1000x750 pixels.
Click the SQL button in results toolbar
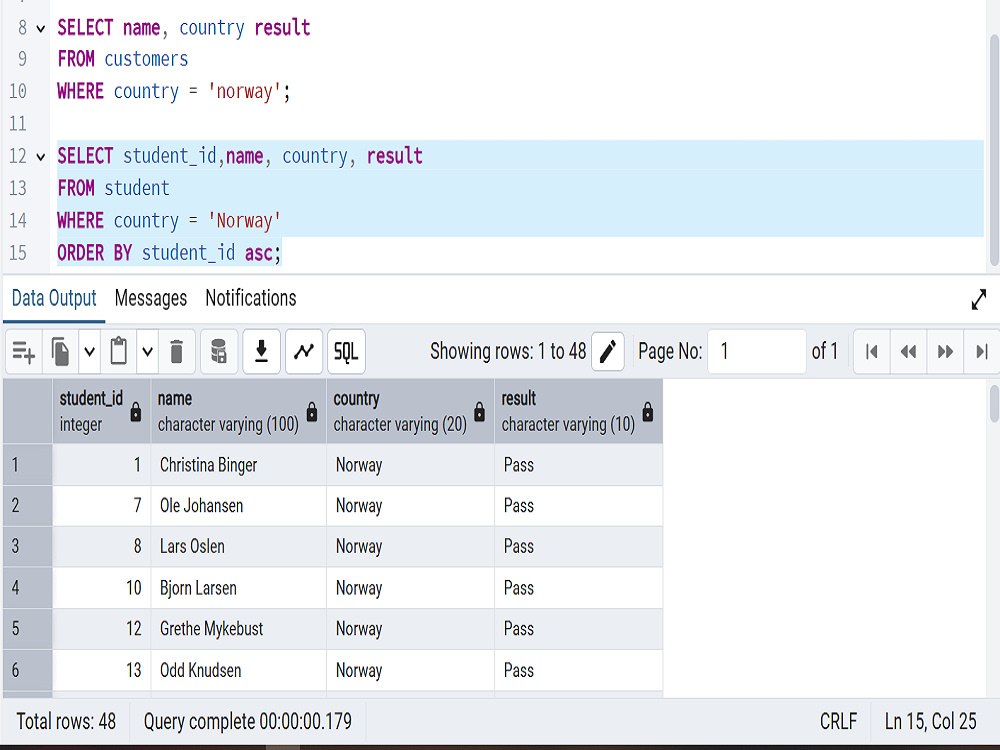point(346,351)
